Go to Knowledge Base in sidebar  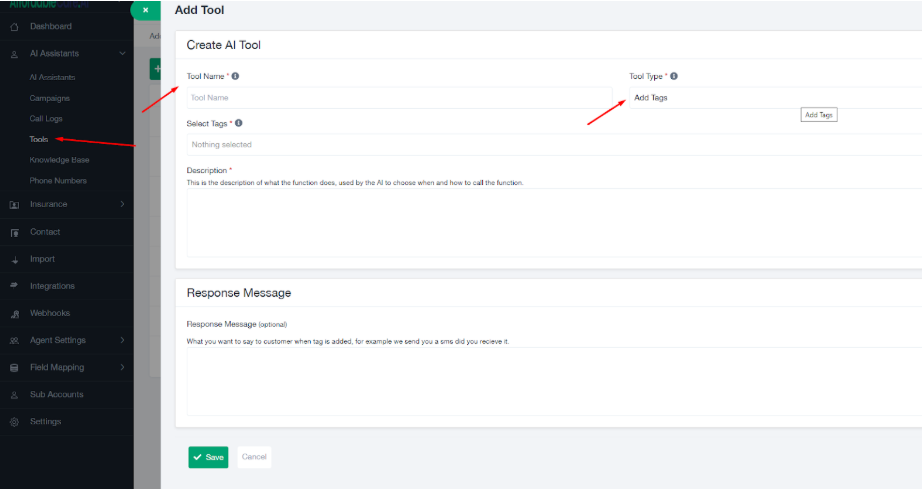pos(59,160)
